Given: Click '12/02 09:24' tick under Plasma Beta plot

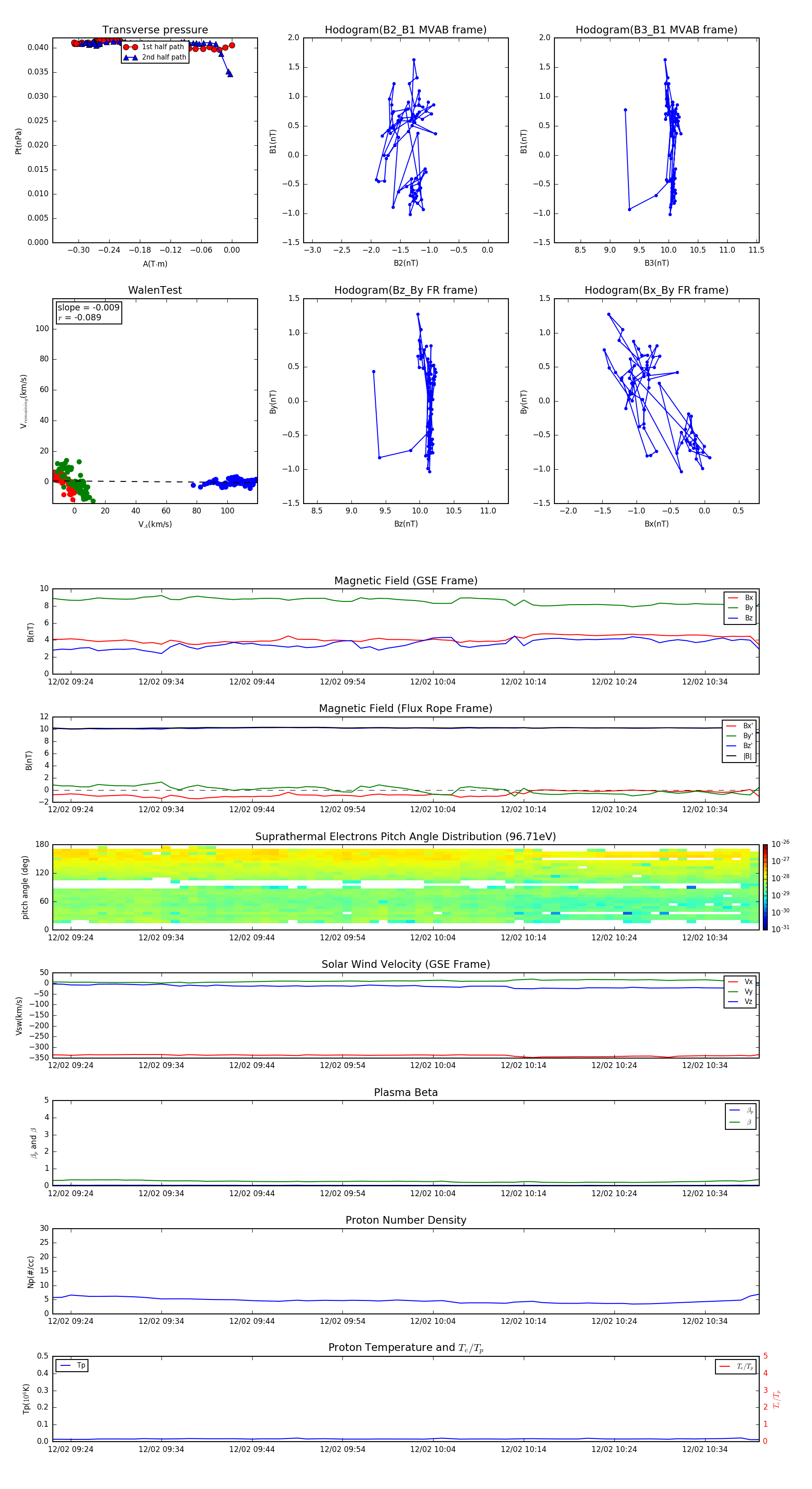Looking at the screenshot, I should (70, 1193).
